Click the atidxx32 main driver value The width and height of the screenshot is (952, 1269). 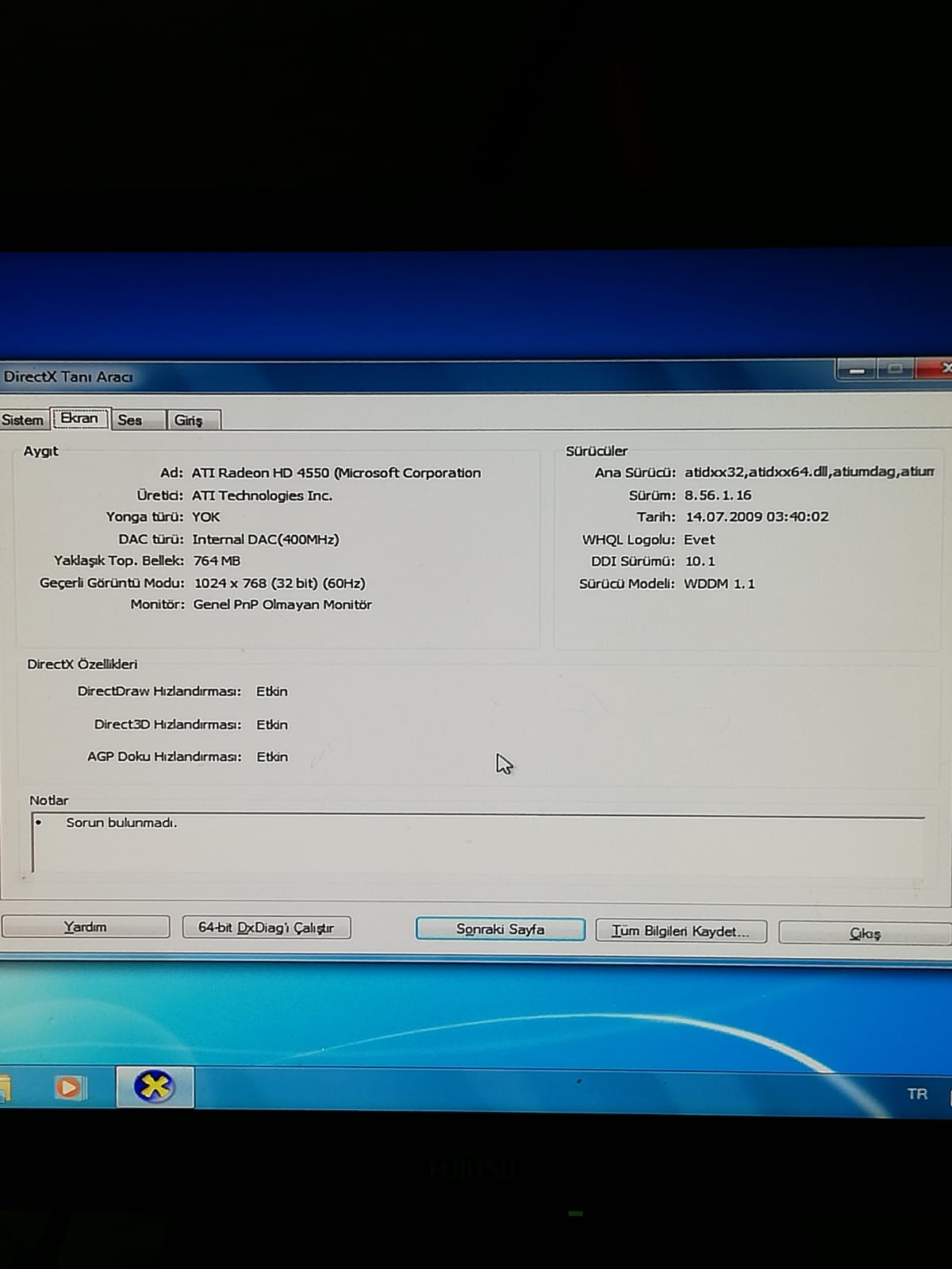809,471
